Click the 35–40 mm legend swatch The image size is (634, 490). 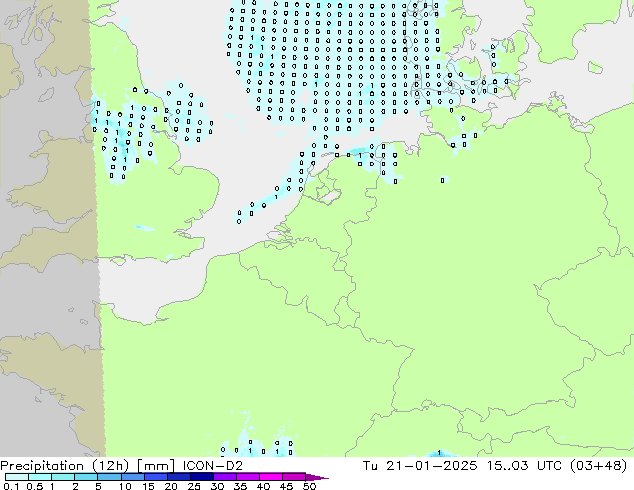pyautogui.click(x=247, y=477)
